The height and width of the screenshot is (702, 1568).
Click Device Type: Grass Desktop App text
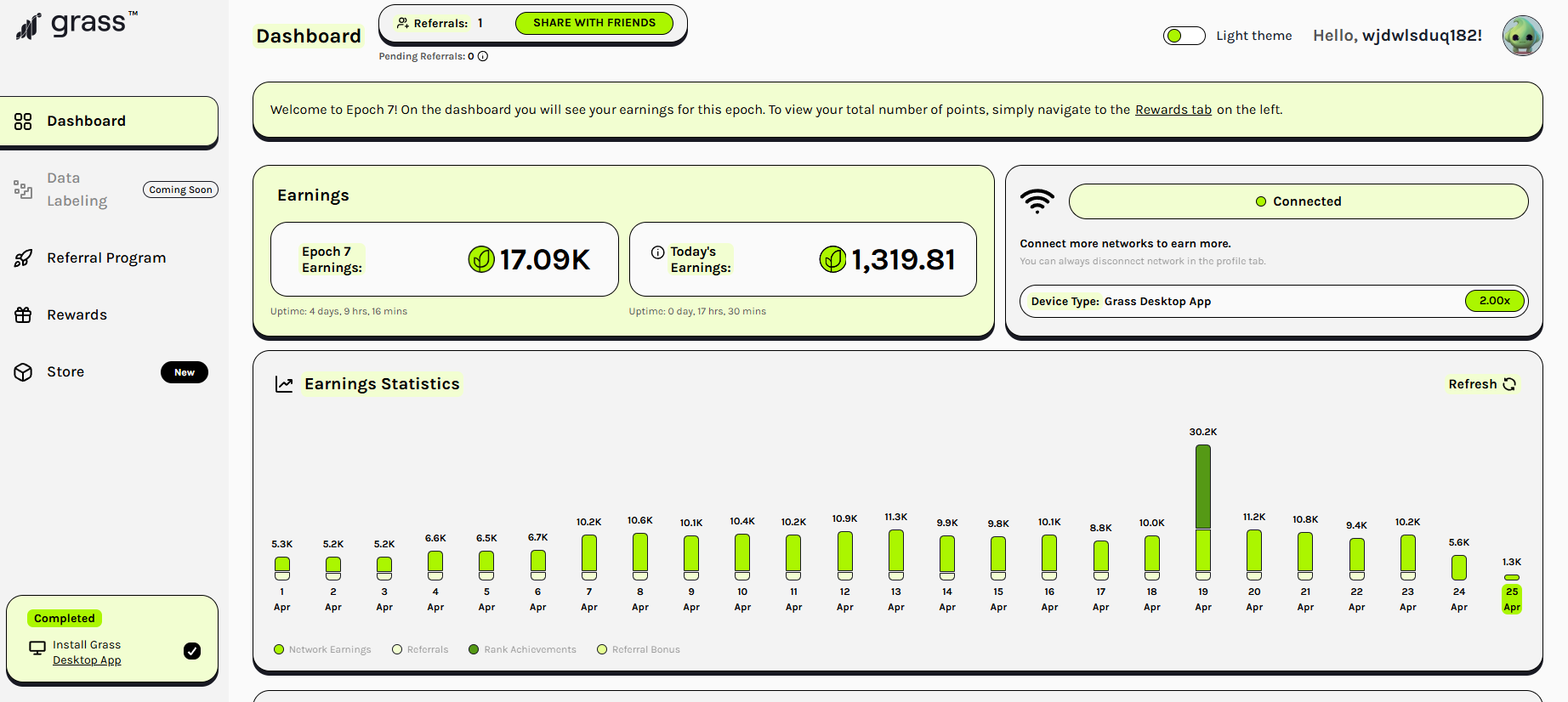click(x=1121, y=302)
